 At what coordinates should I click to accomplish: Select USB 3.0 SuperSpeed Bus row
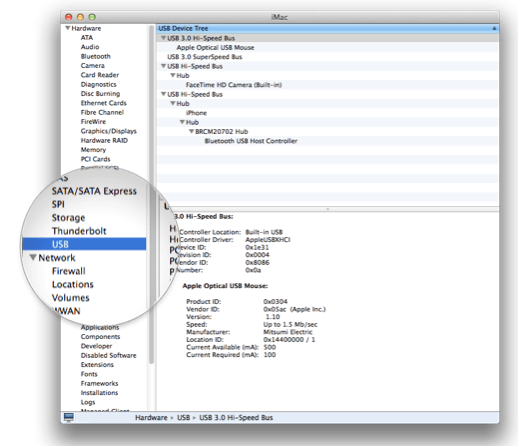pos(205,57)
